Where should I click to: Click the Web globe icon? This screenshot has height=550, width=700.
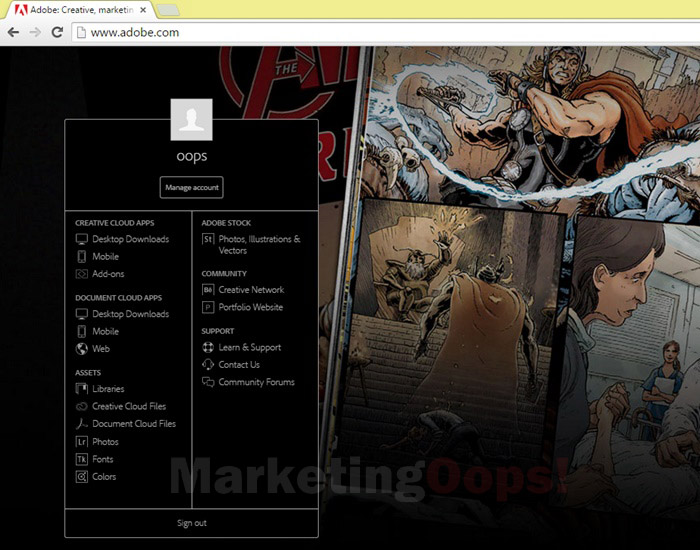[x=82, y=349]
